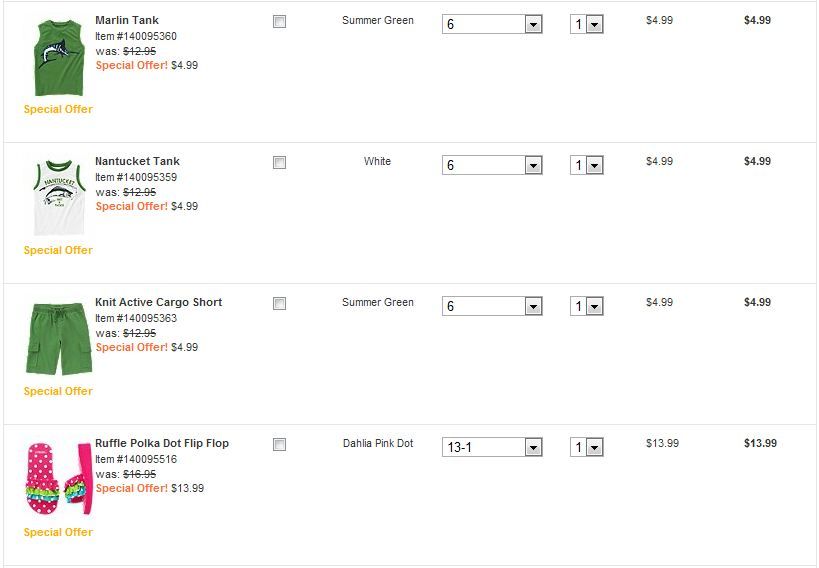Click the Knit Active Cargo Short title
The image size is (819, 568).
pos(158,302)
